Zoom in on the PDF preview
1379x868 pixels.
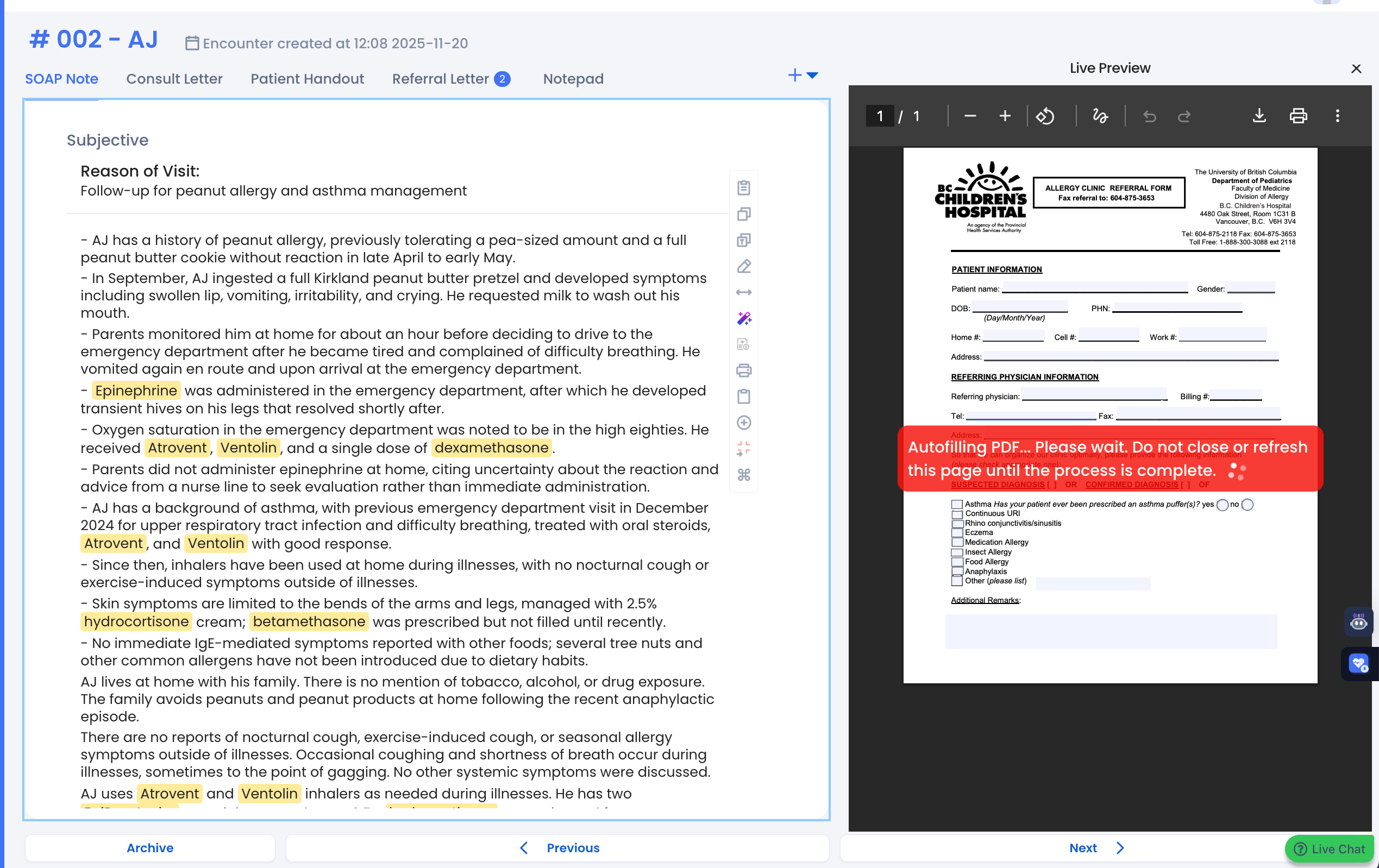pyautogui.click(x=1005, y=116)
